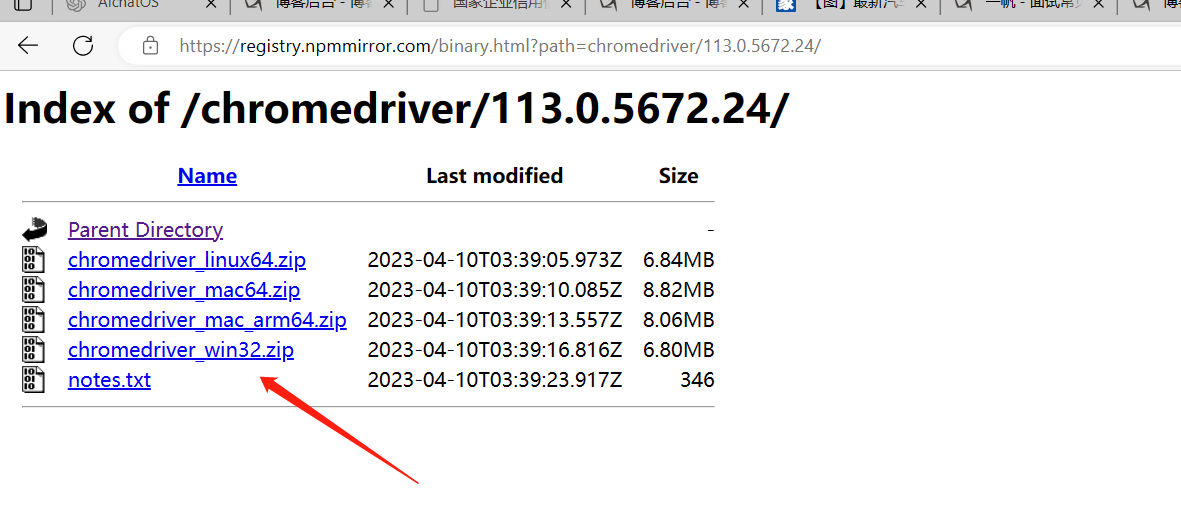Click the file icon beside chromedriver_mac_arm64.zip

tap(34, 320)
